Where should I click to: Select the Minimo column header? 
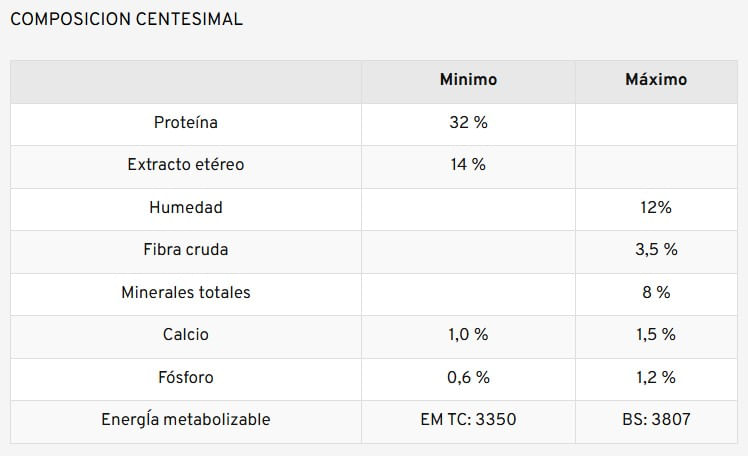tap(468, 80)
